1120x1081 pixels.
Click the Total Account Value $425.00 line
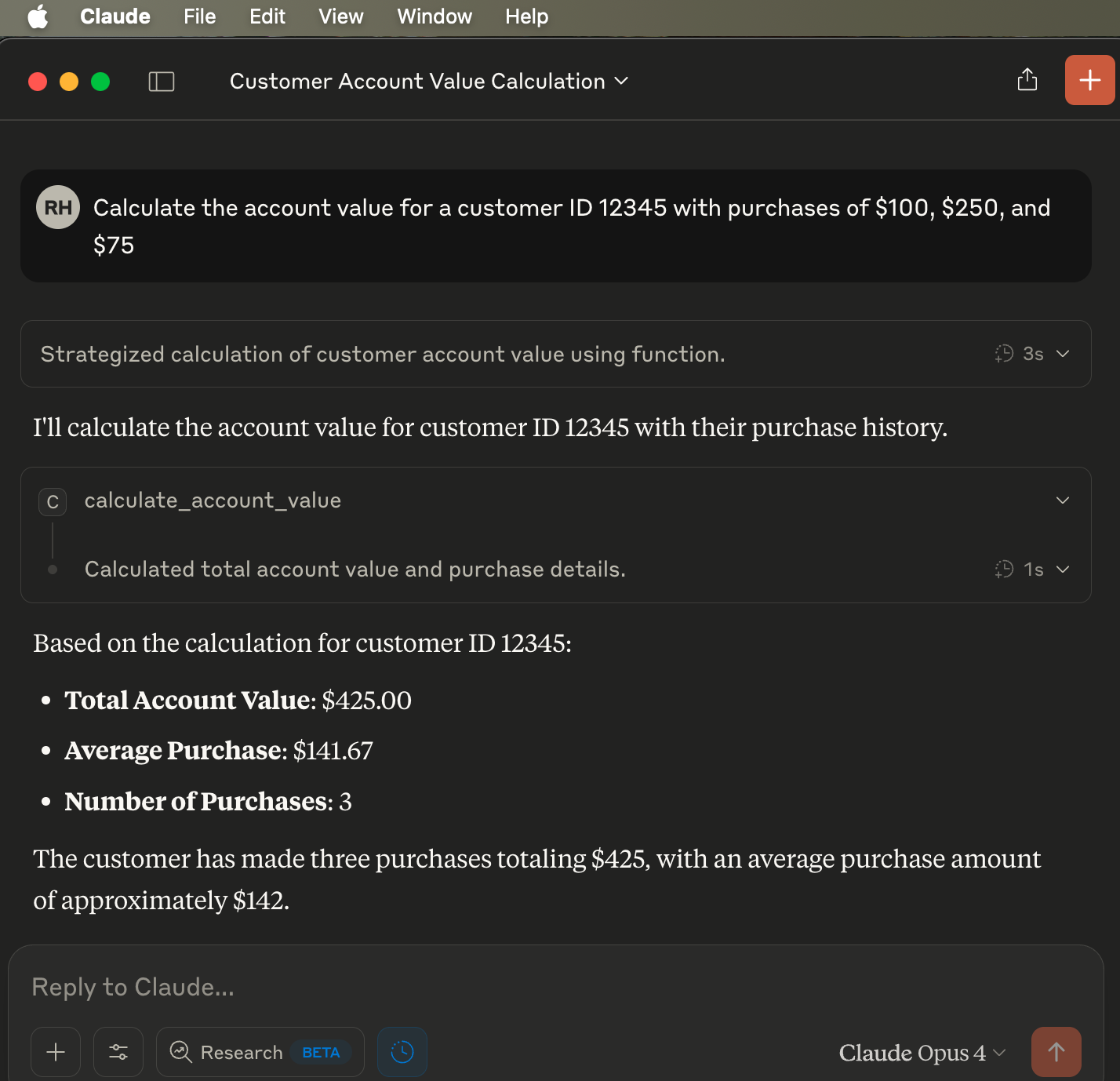(238, 700)
